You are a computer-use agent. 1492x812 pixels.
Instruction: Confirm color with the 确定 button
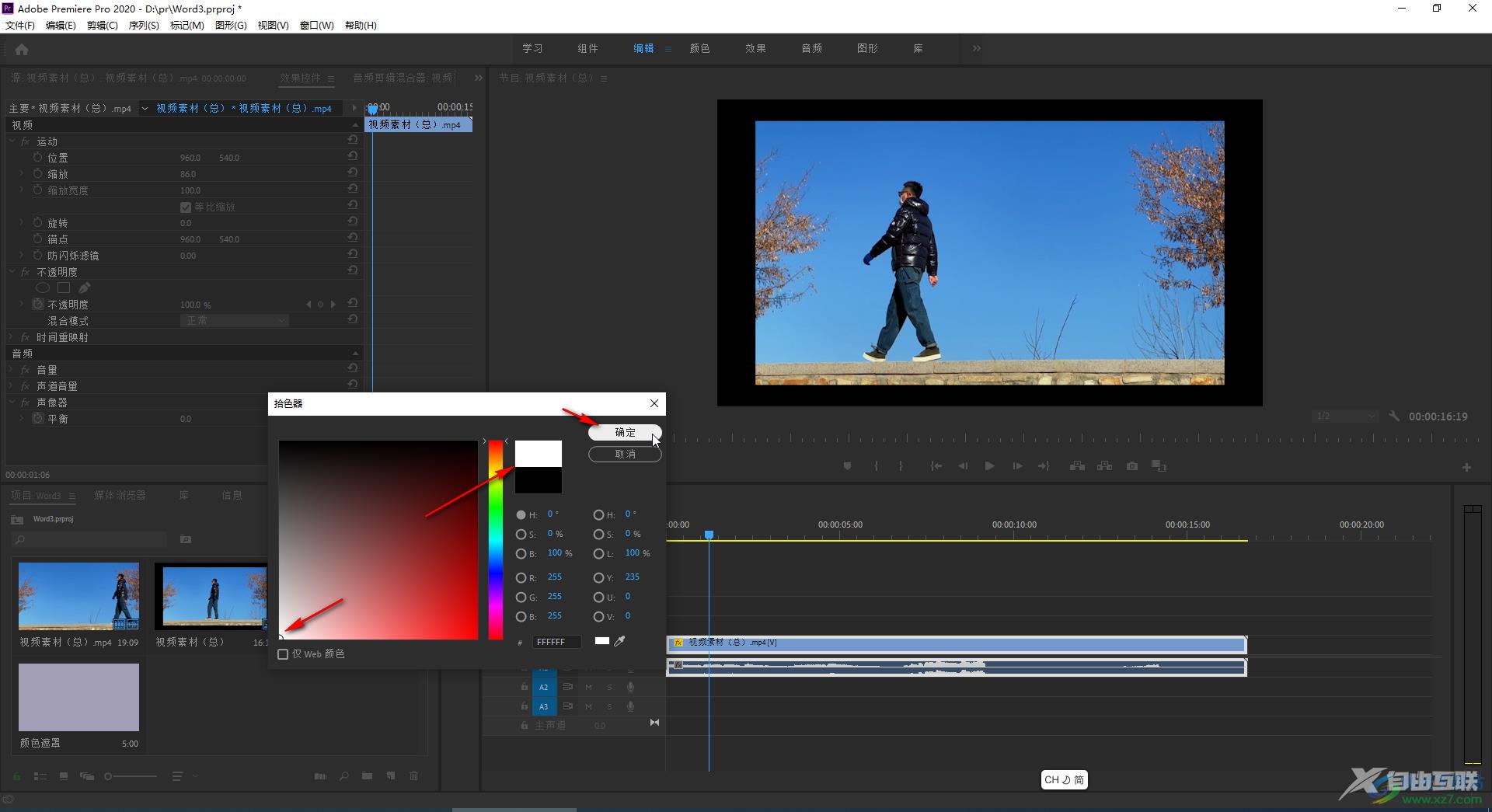point(625,432)
